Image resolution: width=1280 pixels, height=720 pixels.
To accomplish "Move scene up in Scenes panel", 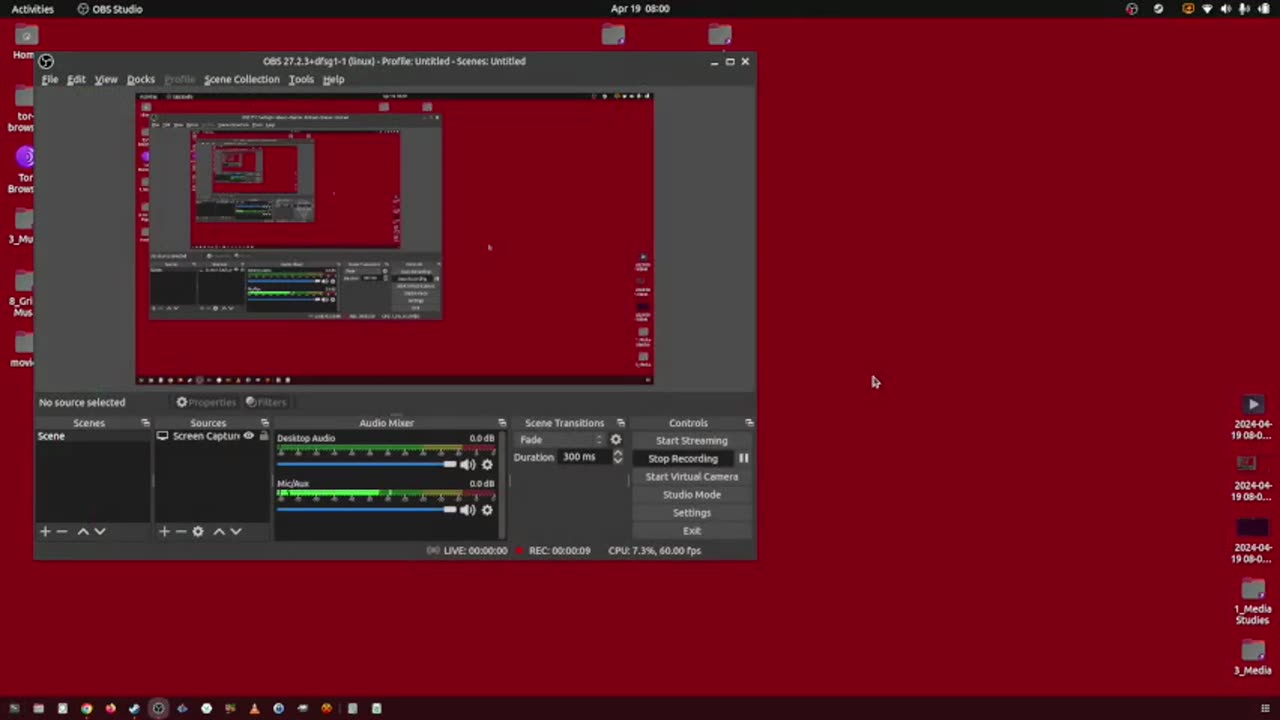I will tap(83, 532).
